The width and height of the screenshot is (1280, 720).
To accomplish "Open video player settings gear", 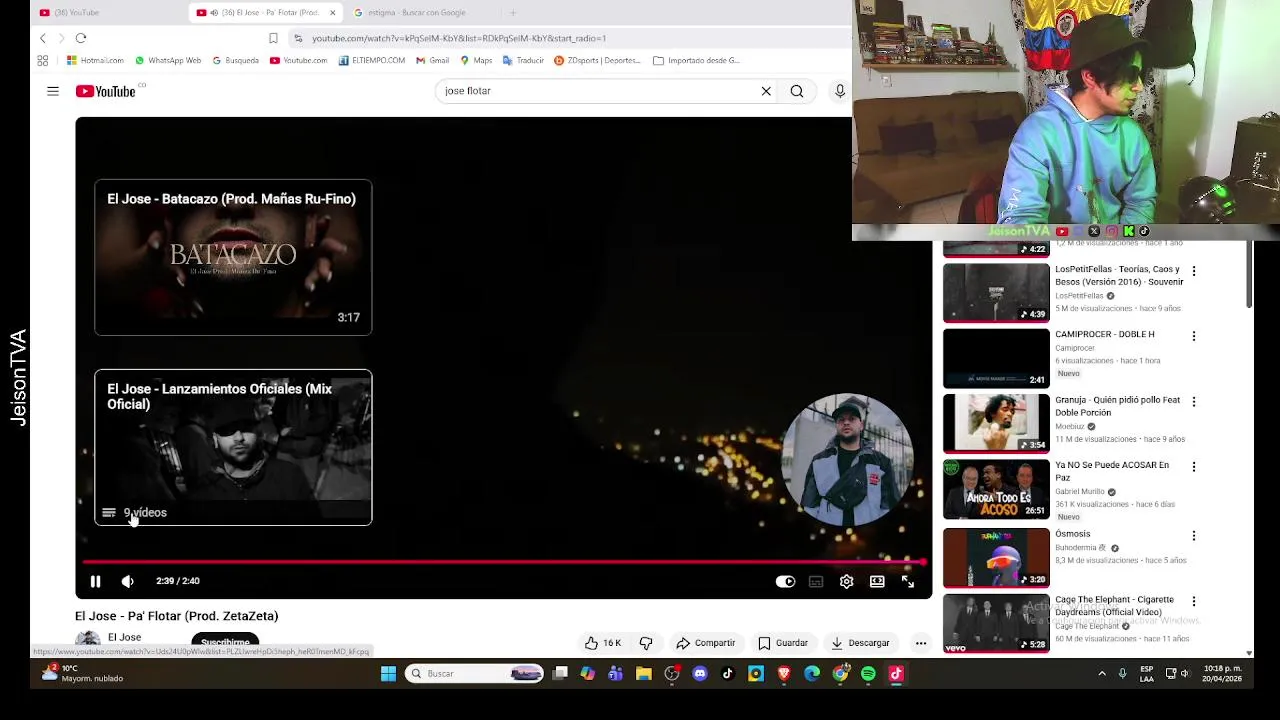I will 846,581.
